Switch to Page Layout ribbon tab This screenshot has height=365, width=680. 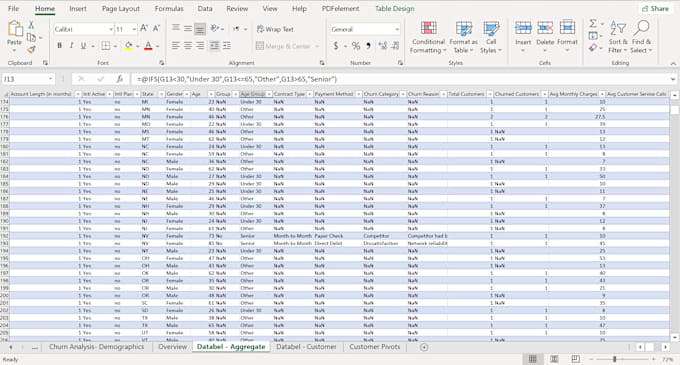[x=121, y=9]
